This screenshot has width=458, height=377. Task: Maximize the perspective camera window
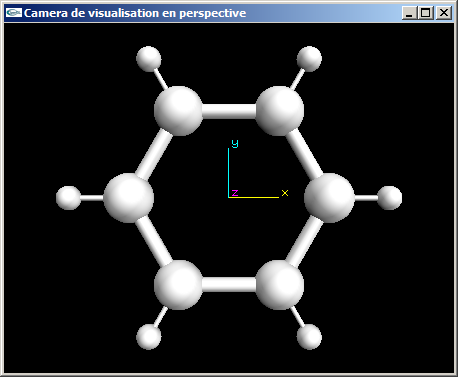[x=426, y=13]
